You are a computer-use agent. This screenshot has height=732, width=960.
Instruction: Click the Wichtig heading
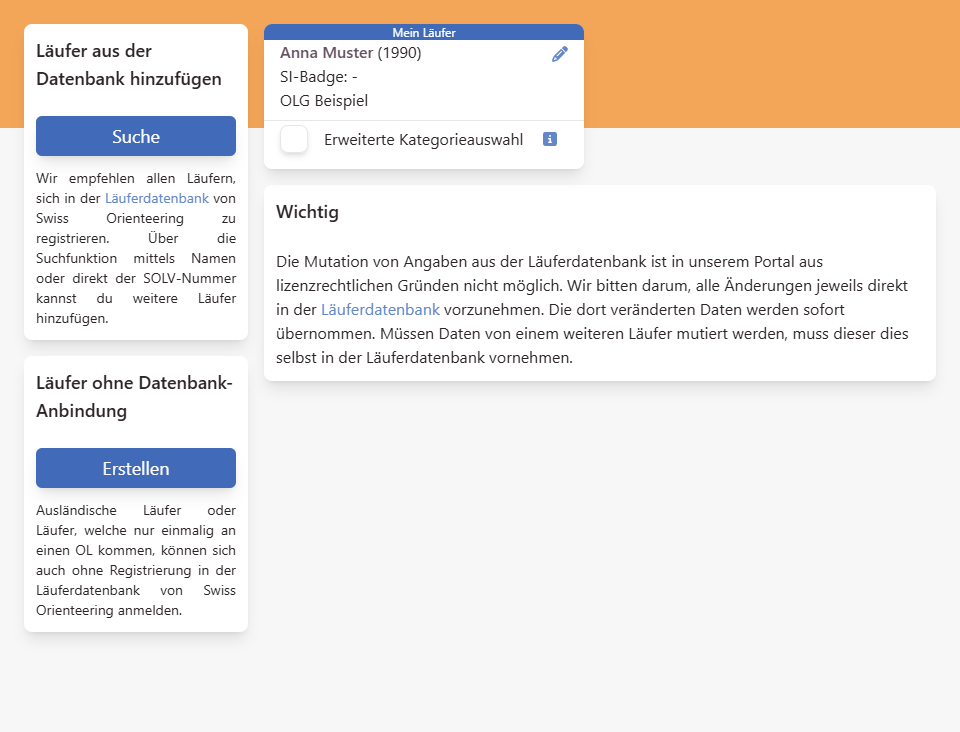click(x=307, y=212)
